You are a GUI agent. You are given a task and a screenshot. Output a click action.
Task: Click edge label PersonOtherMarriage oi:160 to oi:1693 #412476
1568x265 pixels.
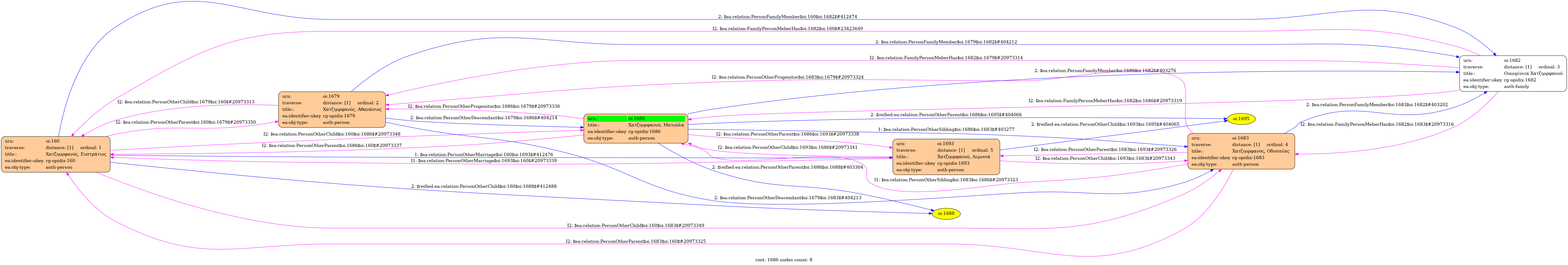483,155
